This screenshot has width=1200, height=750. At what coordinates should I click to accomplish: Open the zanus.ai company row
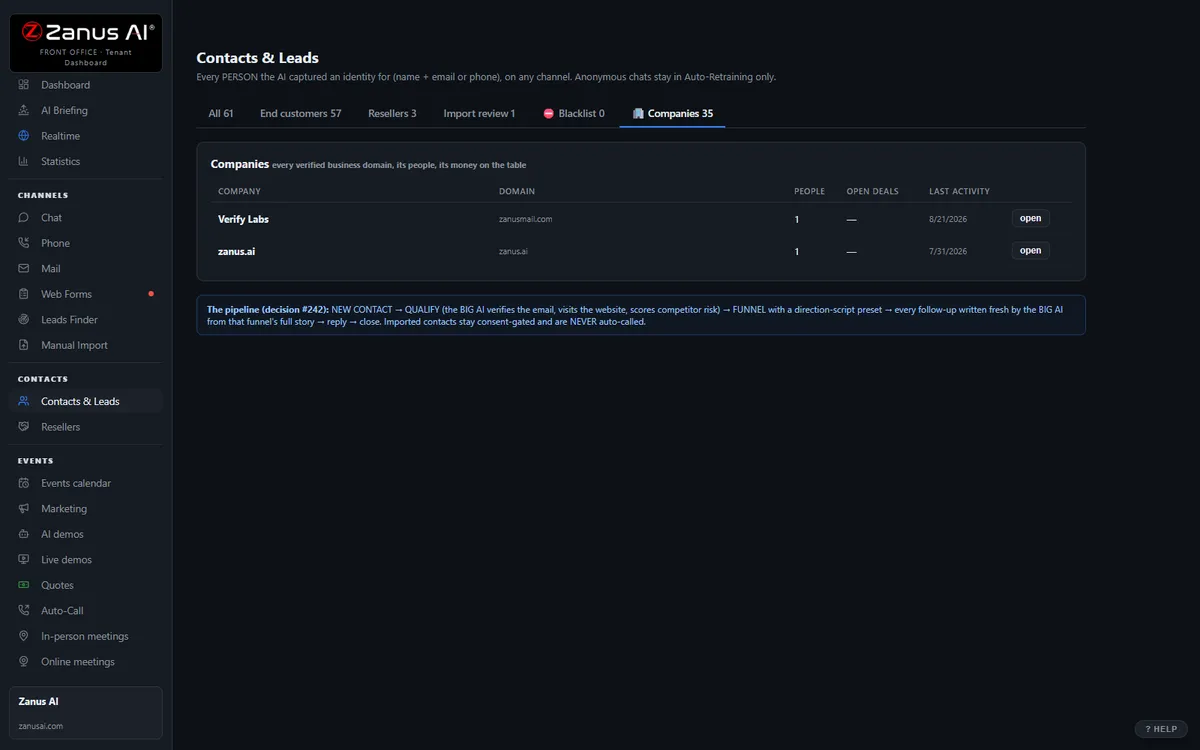(x=1030, y=251)
